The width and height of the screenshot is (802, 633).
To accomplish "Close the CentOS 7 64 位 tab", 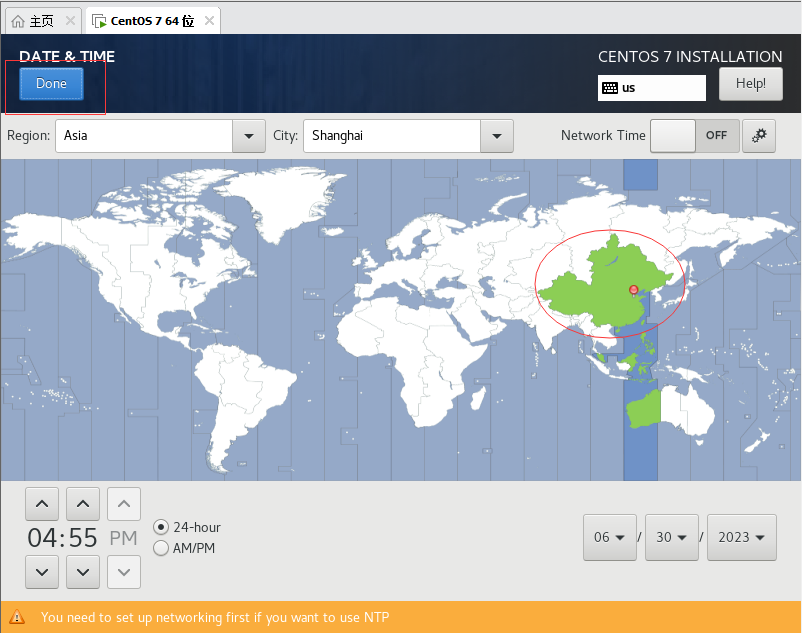I will (x=209, y=21).
